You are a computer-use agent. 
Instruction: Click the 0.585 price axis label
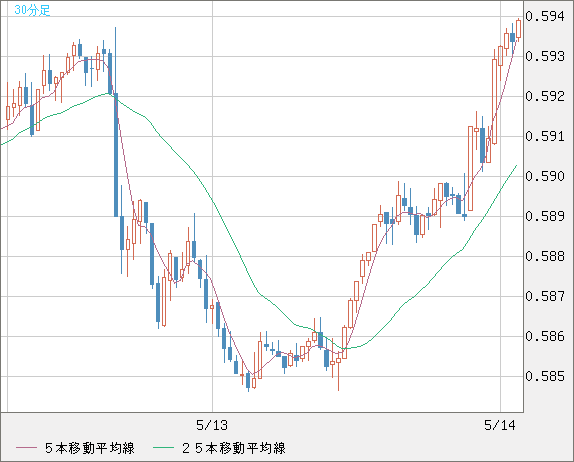[545, 376]
